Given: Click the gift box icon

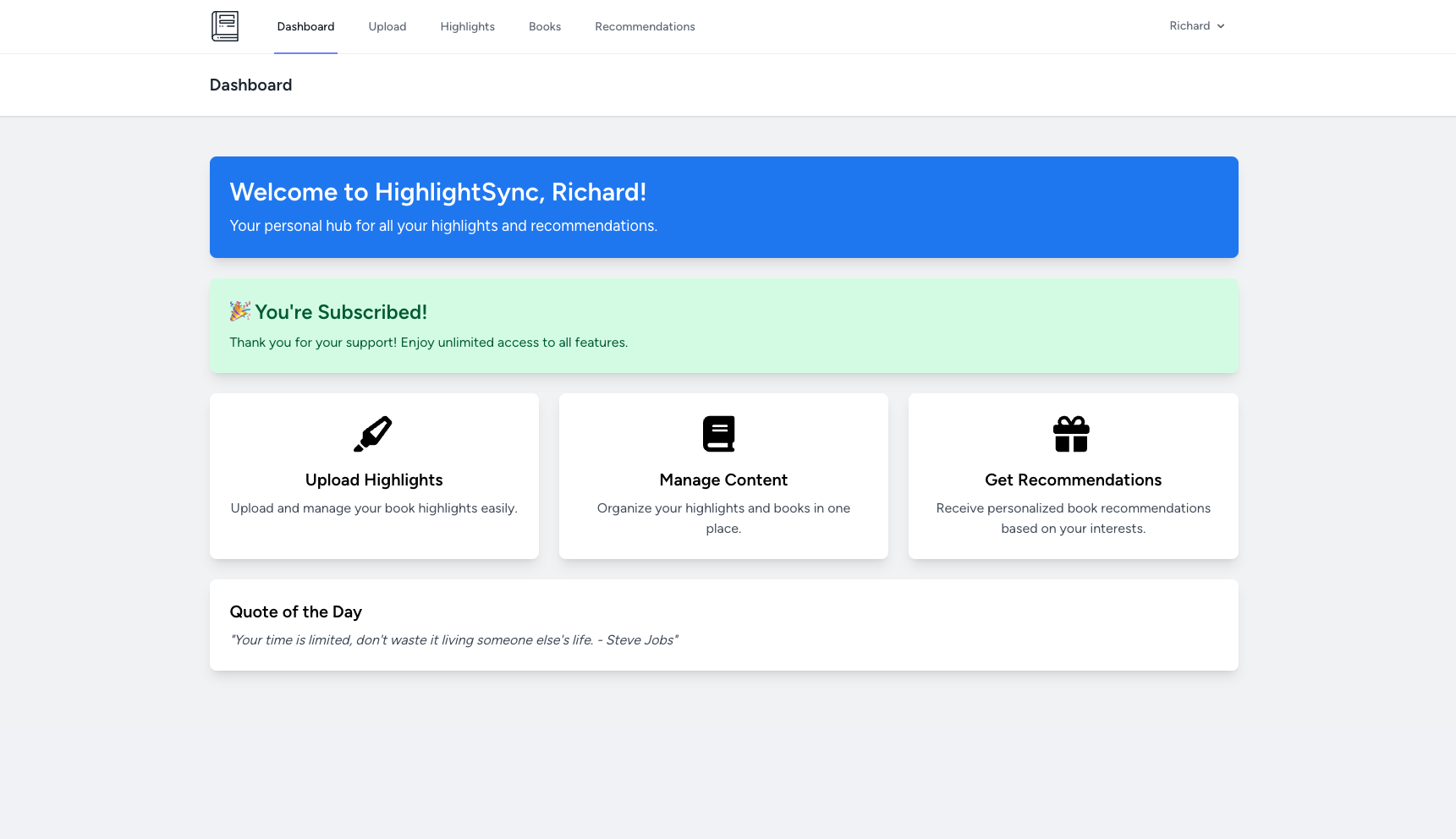Looking at the screenshot, I should (x=1071, y=434).
